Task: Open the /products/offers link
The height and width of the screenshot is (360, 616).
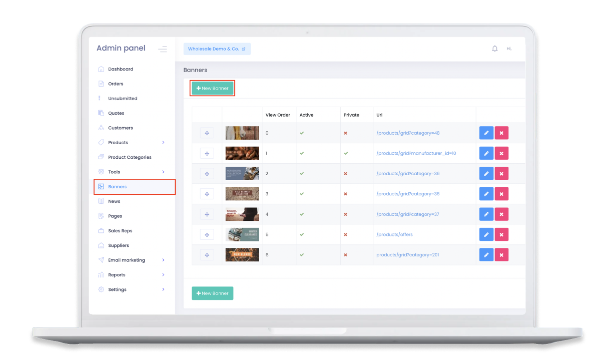Action: [x=394, y=235]
